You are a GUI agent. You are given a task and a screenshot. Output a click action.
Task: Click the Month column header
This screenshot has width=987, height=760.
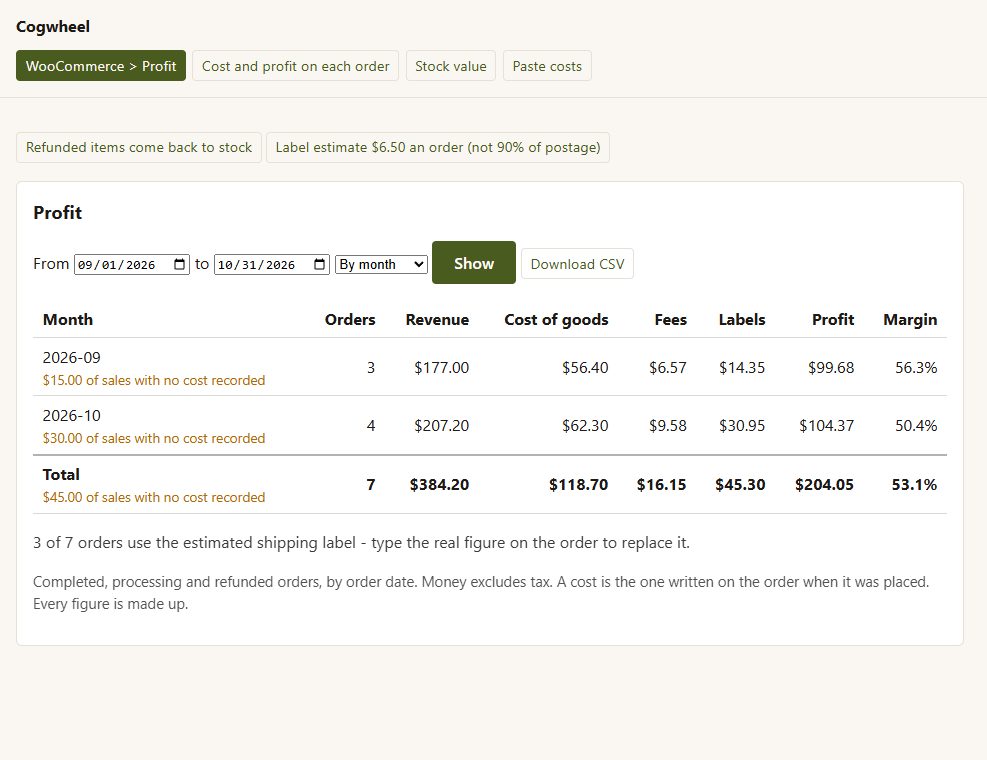click(x=68, y=320)
